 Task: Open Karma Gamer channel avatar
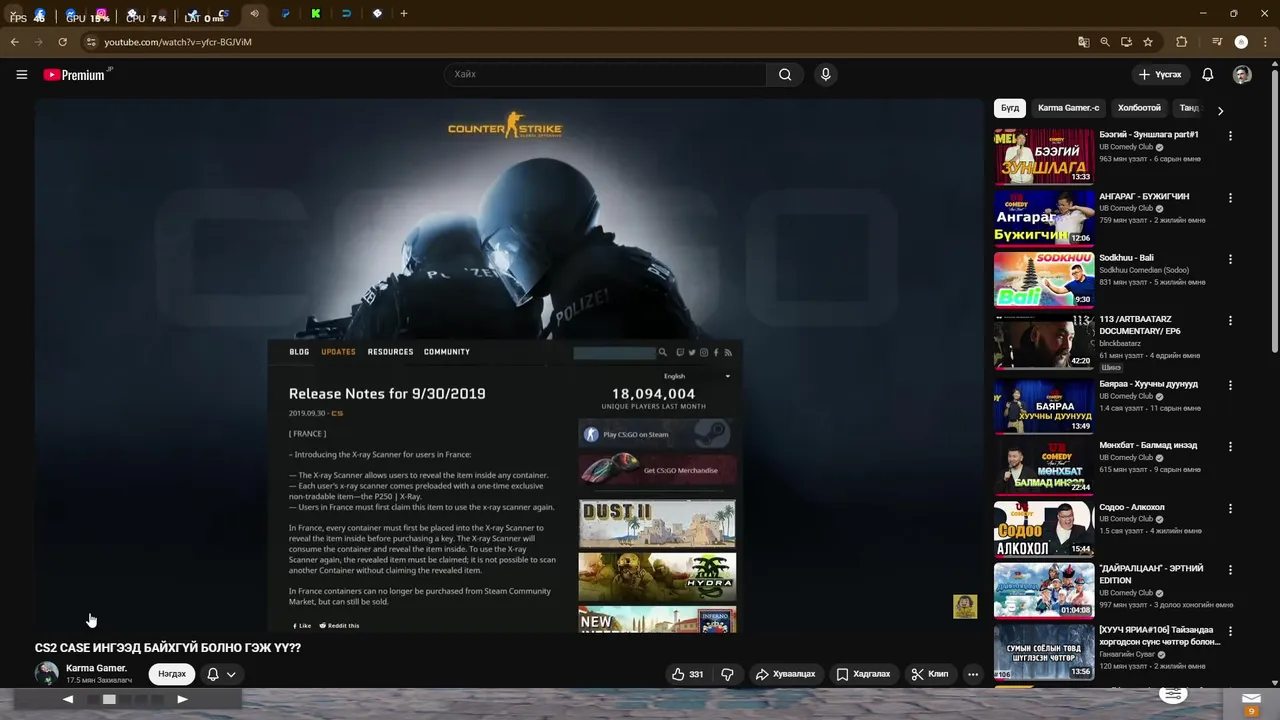coord(47,673)
